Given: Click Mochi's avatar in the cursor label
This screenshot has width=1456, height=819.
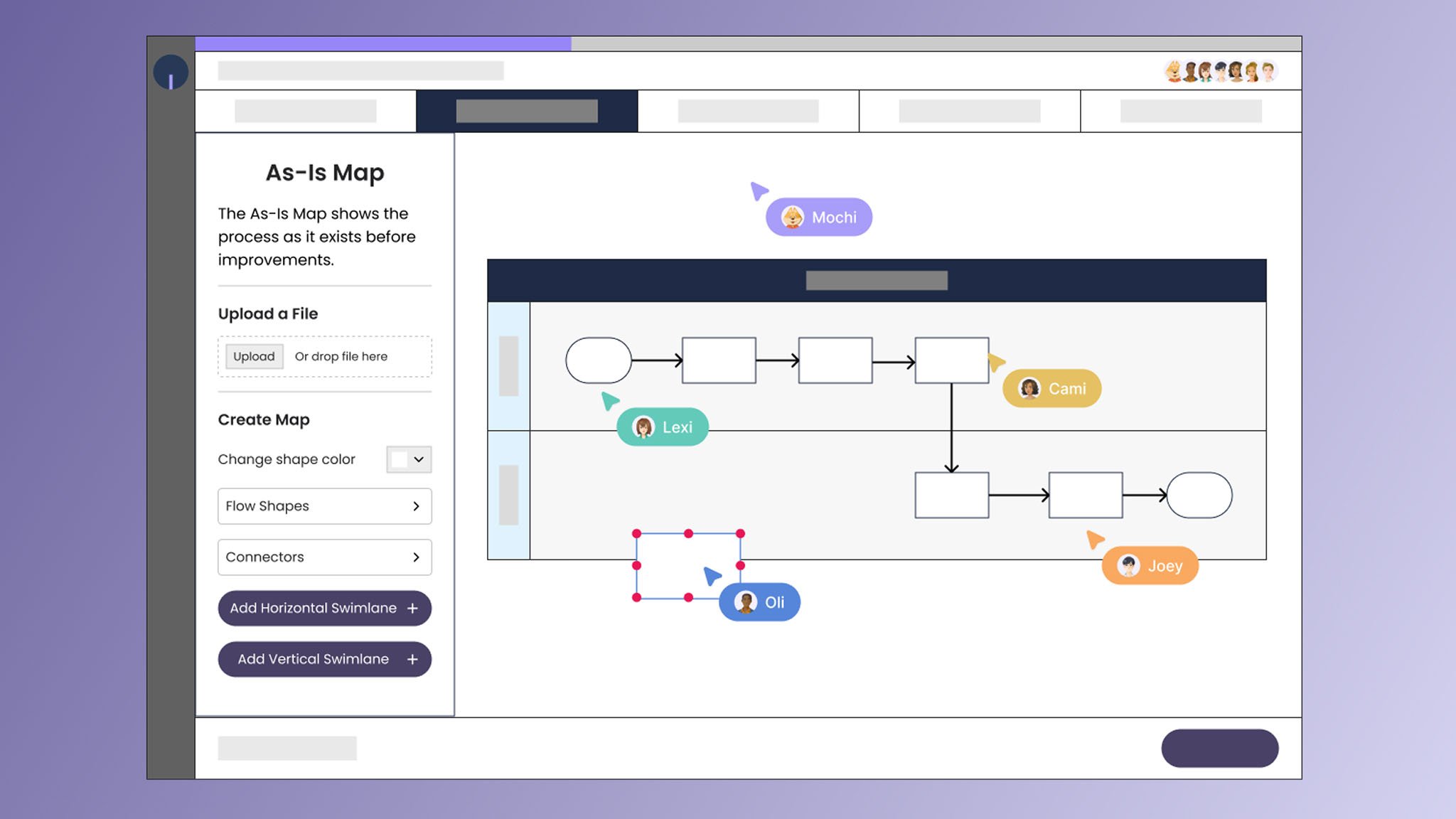Looking at the screenshot, I should pyautogui.click(x=792, y=217).
